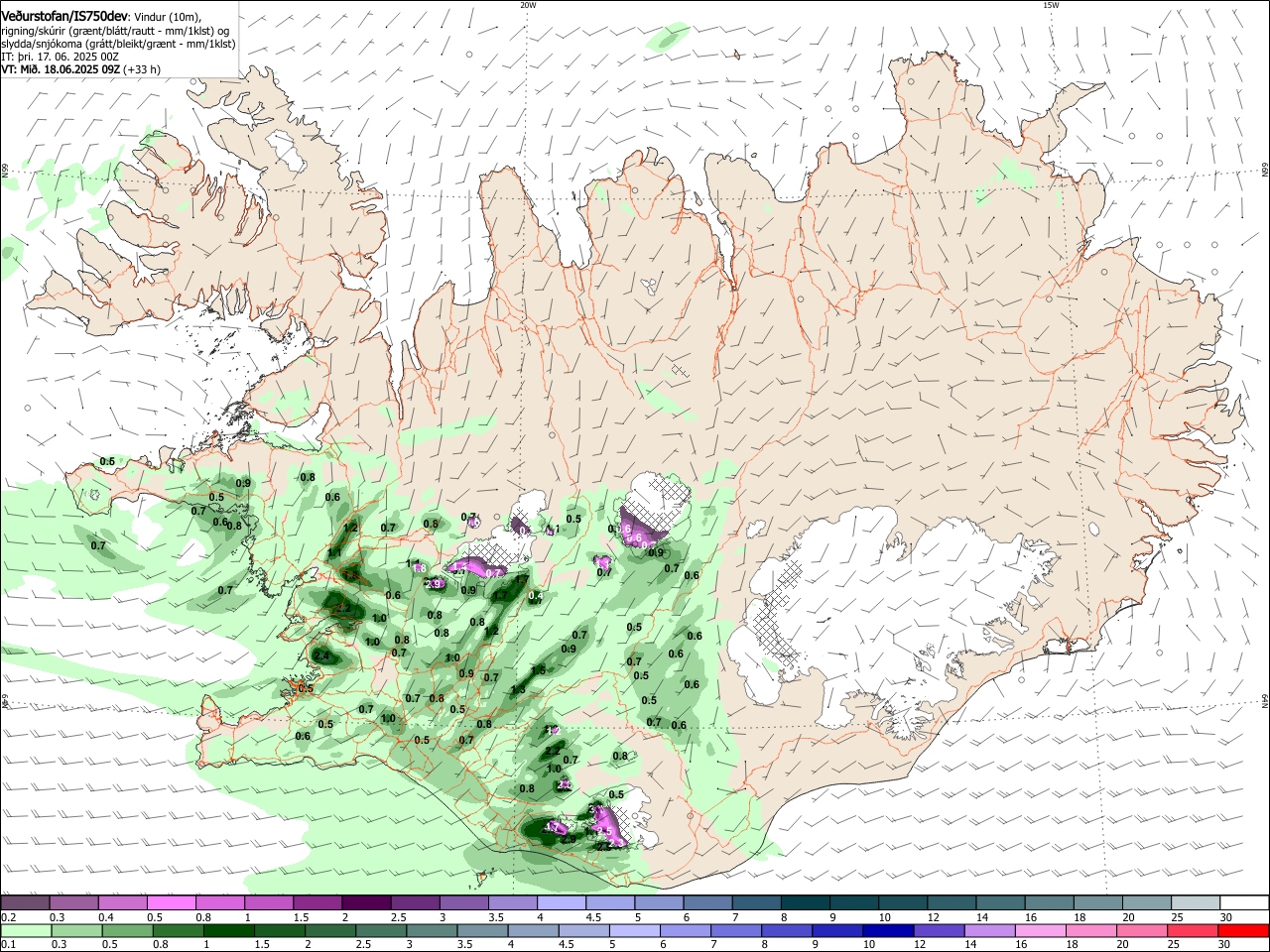This screenshot has height=952, width=1270.
Task: Click the 'rigning/skúrir' legend description line
Action: (x=116, y=31)
